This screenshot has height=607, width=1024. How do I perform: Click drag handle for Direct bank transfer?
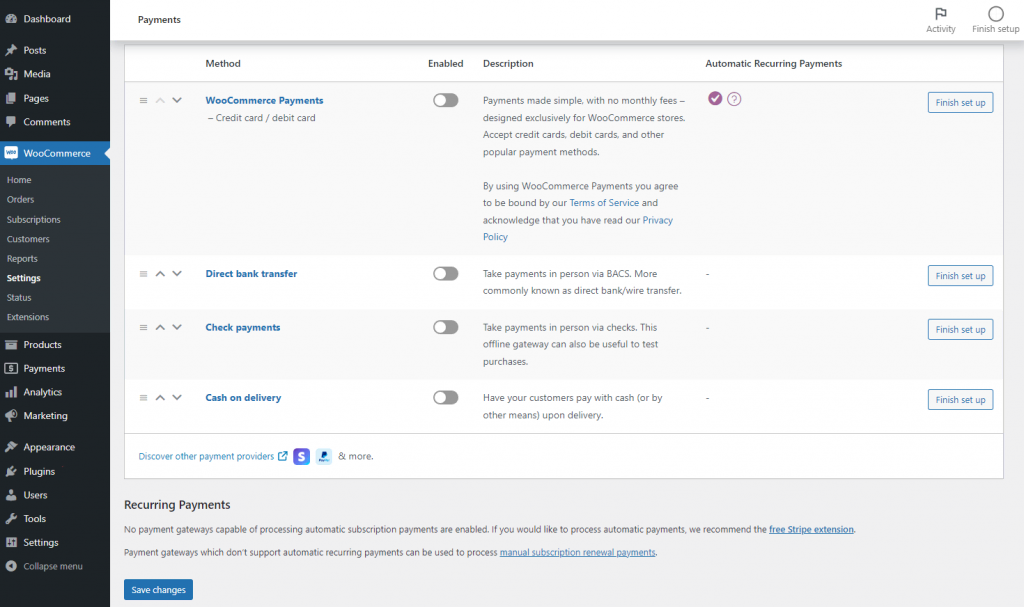point(143,274)
